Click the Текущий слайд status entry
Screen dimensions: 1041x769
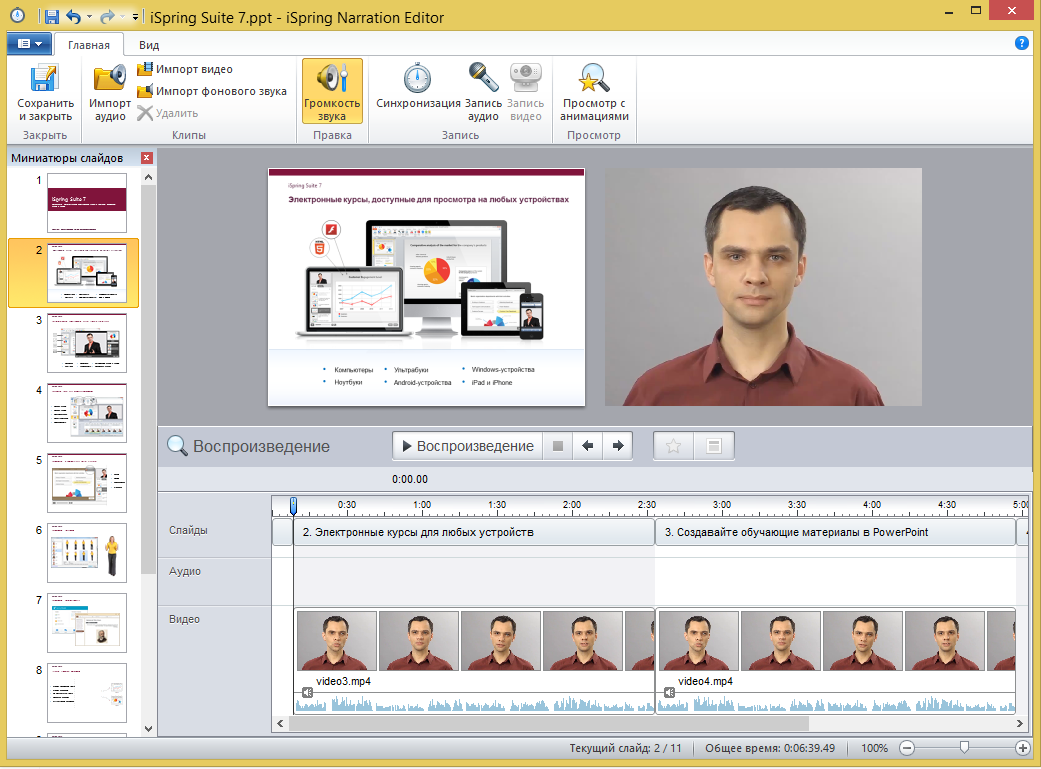pos(625,748)
